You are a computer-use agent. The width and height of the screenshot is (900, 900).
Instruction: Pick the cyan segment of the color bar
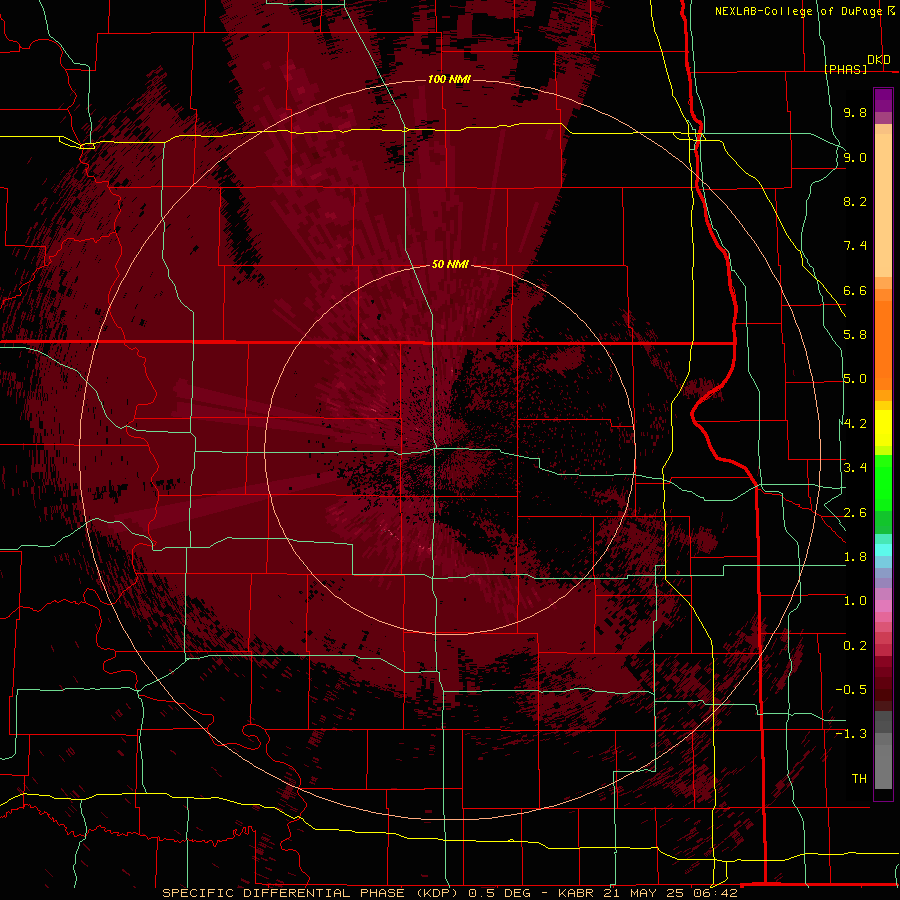coord(883,549)
